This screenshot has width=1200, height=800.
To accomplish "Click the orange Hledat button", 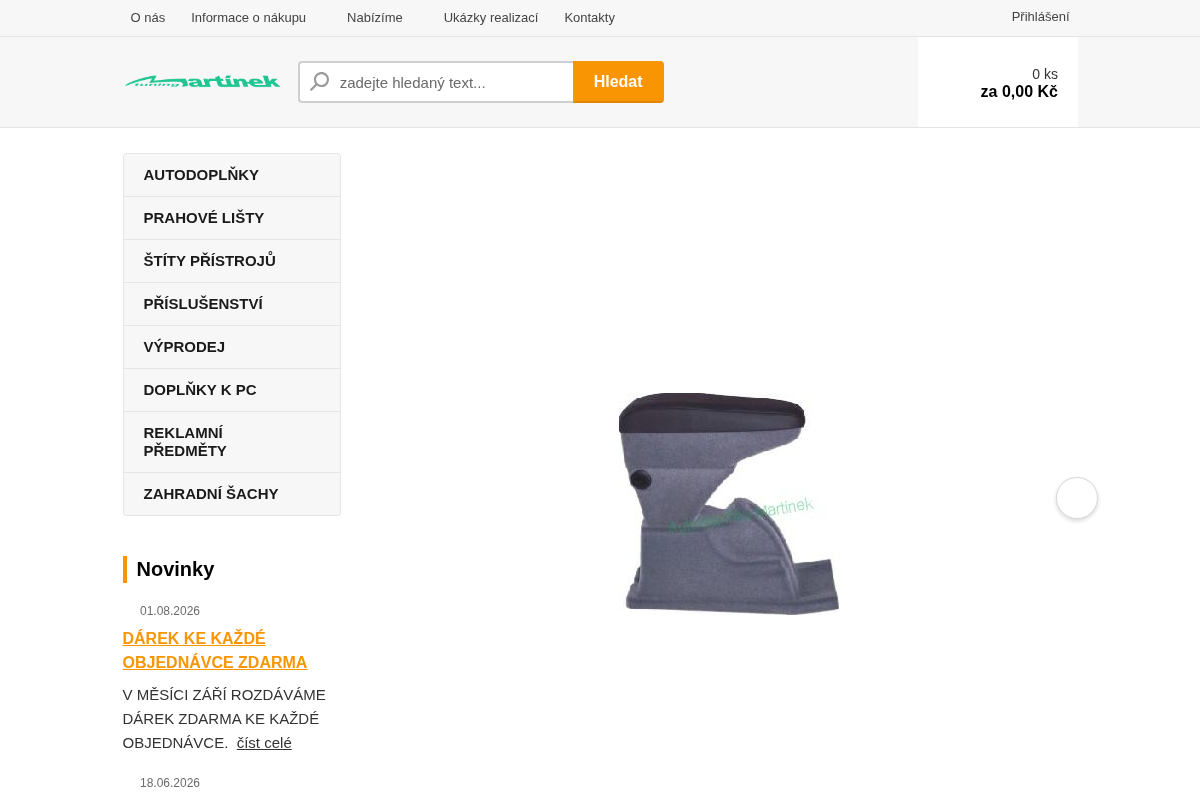I will tap(618, 82).
